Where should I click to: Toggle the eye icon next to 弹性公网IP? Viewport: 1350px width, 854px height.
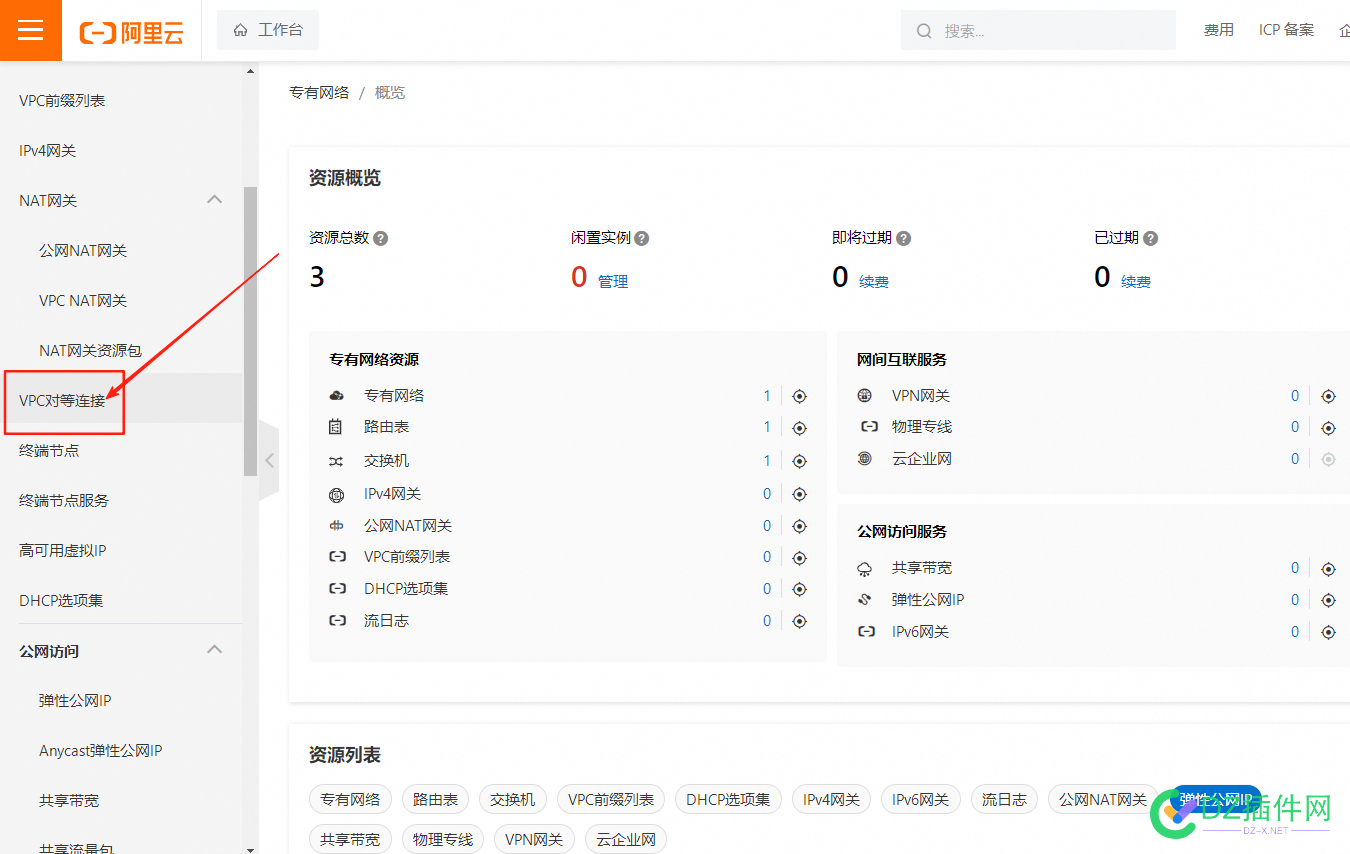pos(1328,599)
